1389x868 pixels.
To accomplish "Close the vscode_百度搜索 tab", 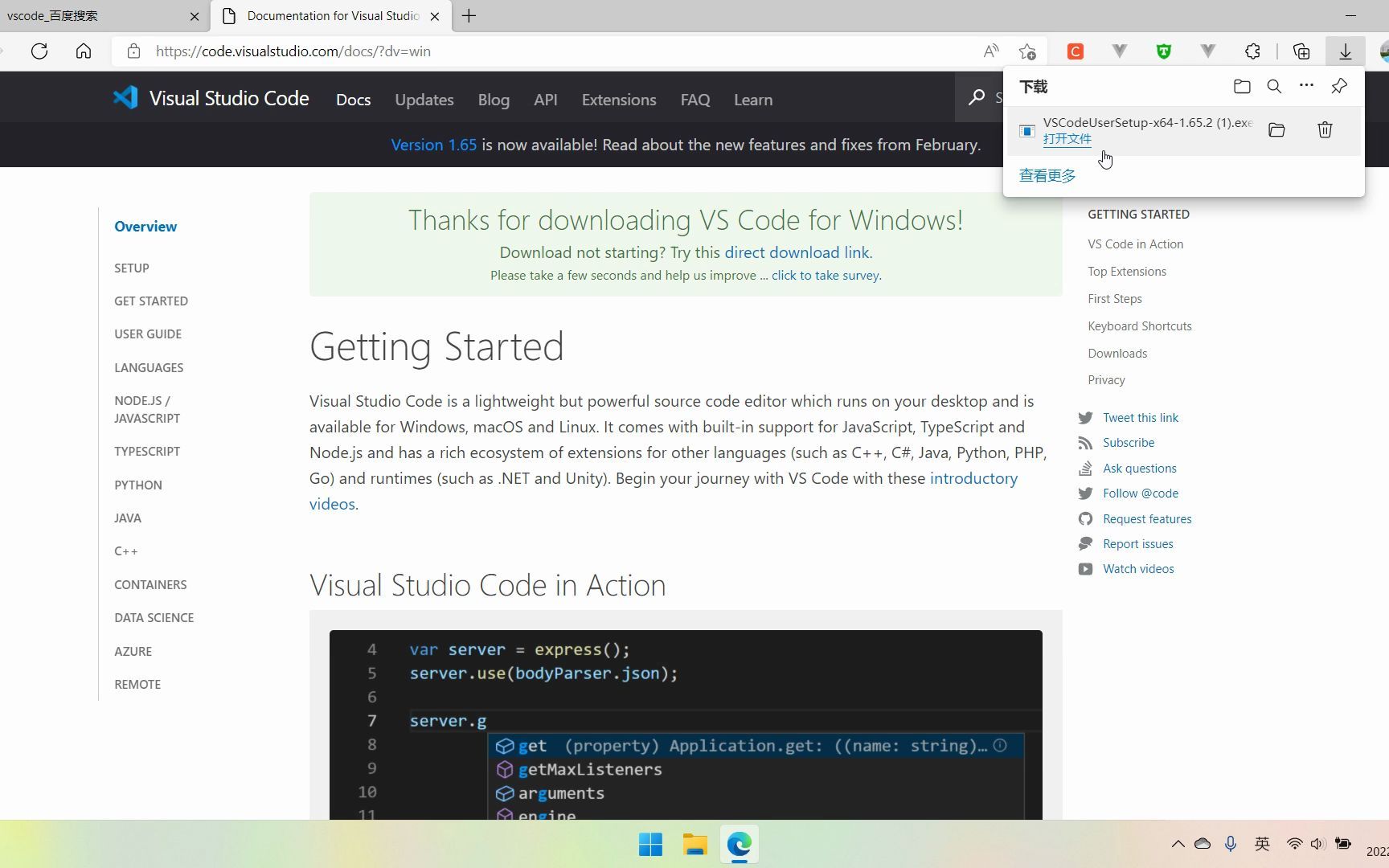I will [195, 16].
